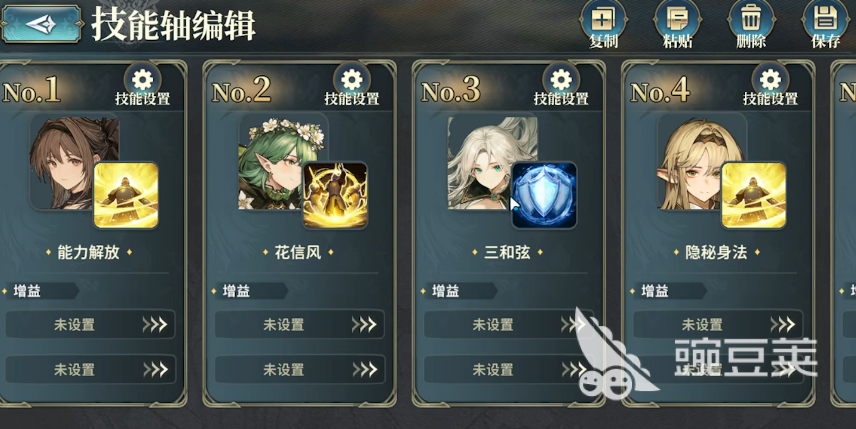Screen dimensions: 856x429
Task: Expand first 未设置 slot in No.2
Action: tap(299, 325)
